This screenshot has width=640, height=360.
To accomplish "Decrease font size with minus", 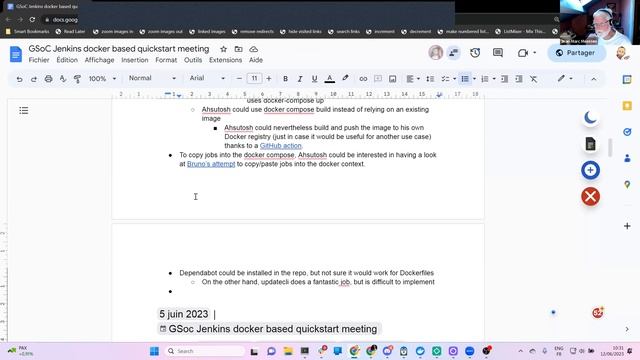I will coord(239,78).
